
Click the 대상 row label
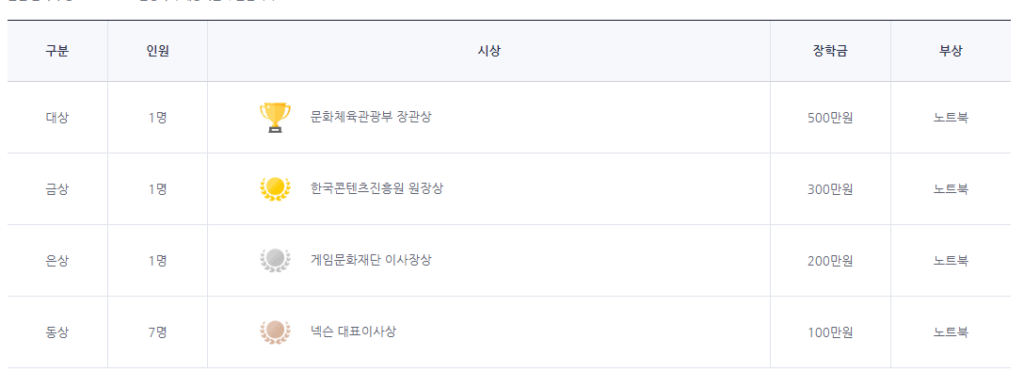57,118
